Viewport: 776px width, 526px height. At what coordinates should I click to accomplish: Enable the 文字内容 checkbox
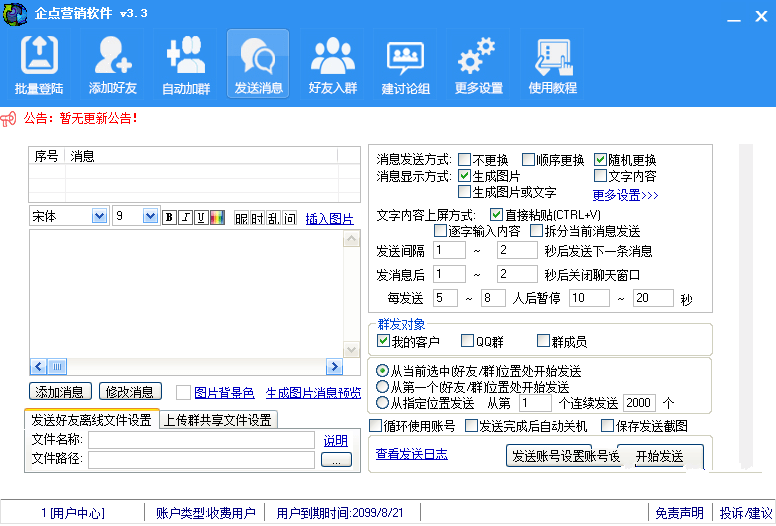pyautogui.click(x=600, y=175)
